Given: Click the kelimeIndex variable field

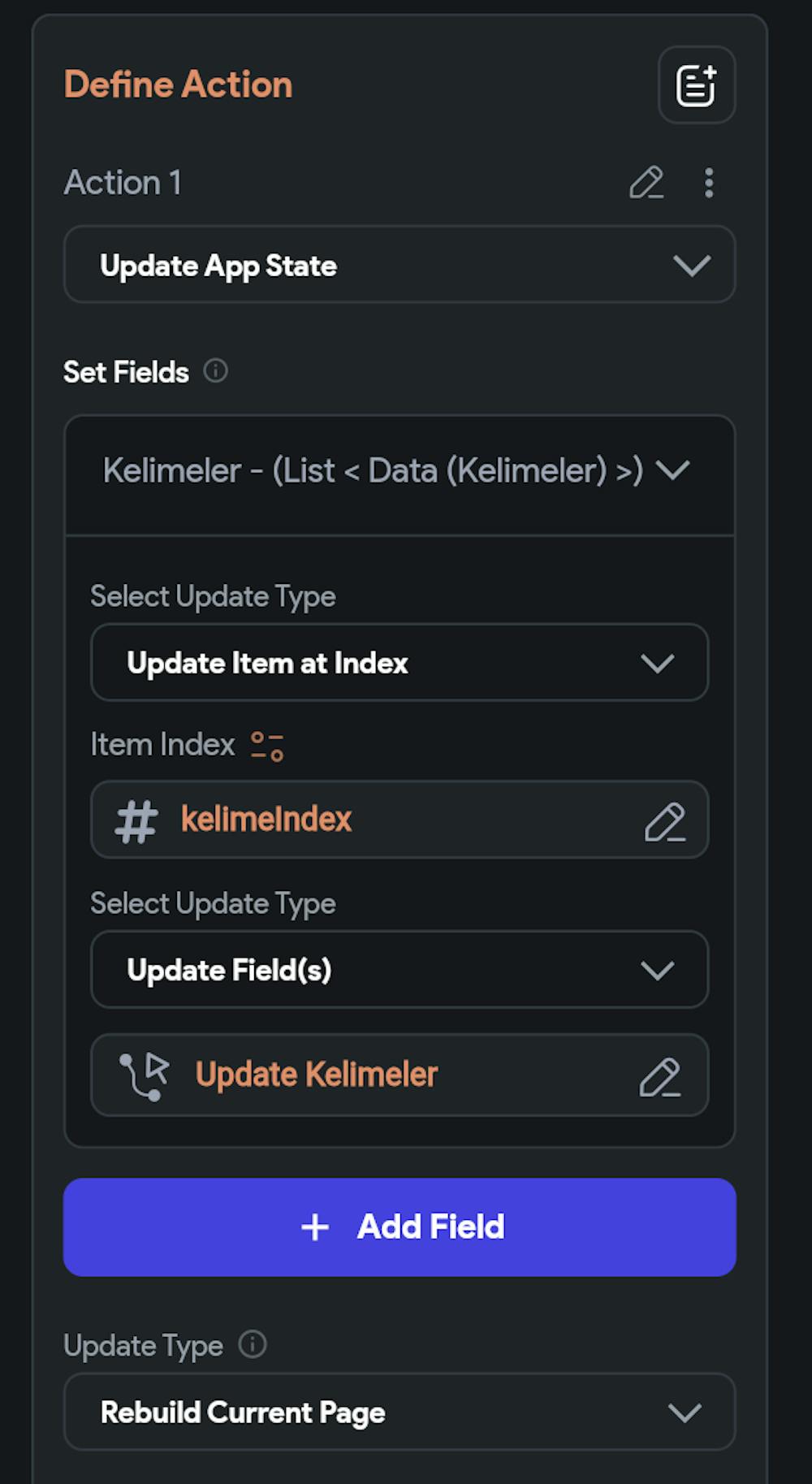Looking at the screenshot, I should 400,820.
